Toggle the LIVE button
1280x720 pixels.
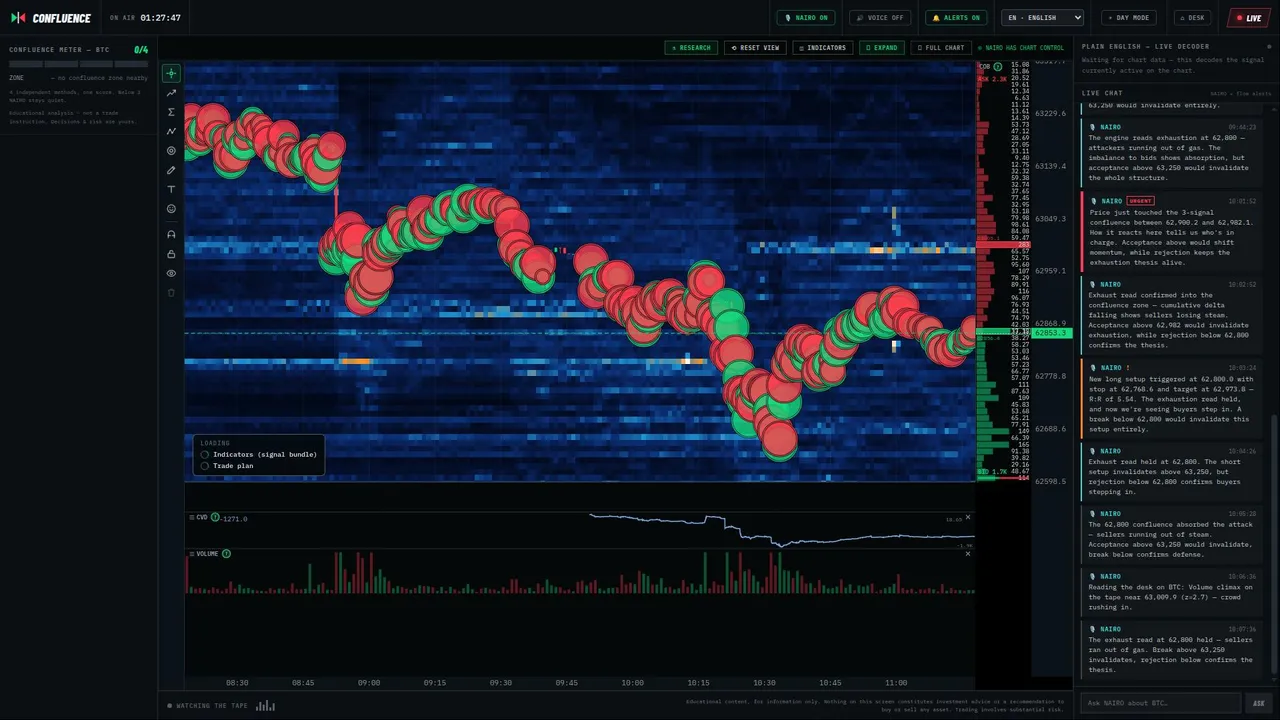pyautogui.click(x=1249, y=18)
